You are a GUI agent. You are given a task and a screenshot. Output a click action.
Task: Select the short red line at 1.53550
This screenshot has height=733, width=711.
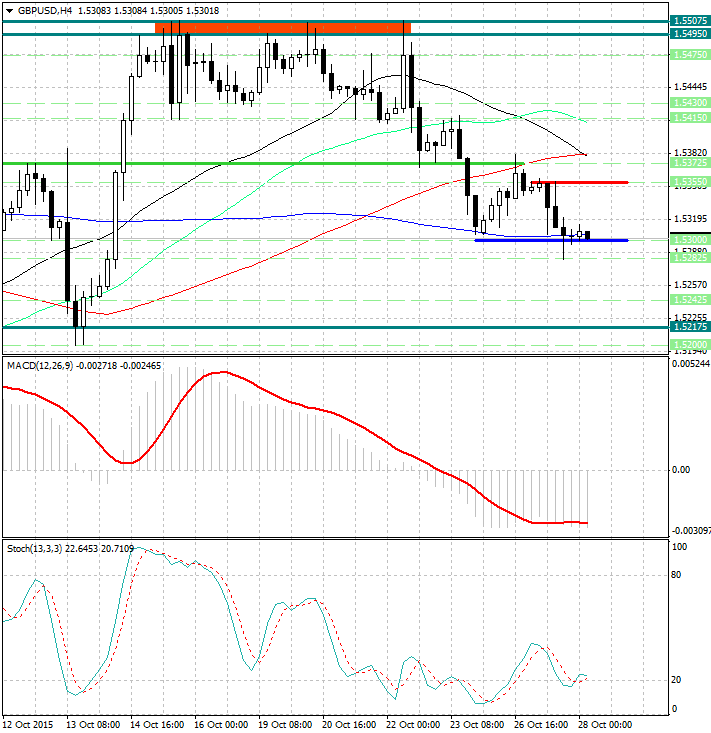coord(580,182)
